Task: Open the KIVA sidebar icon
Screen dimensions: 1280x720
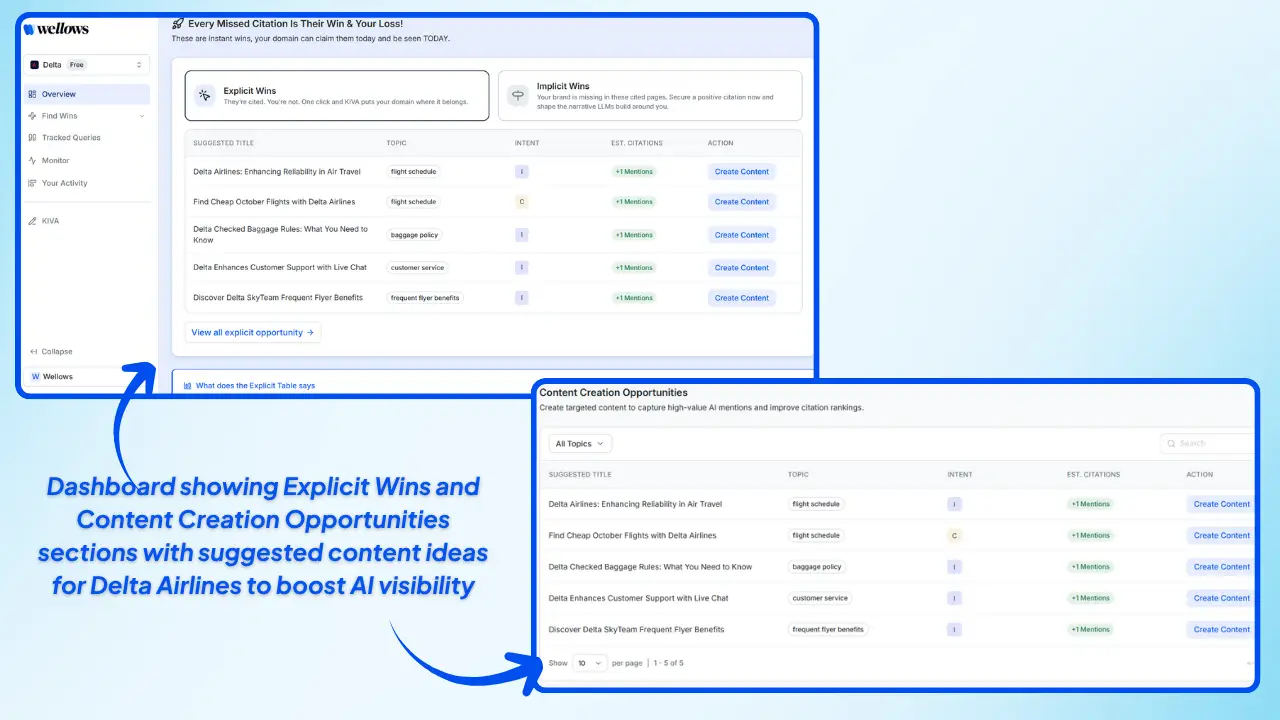Action: [x=33, y=221]
